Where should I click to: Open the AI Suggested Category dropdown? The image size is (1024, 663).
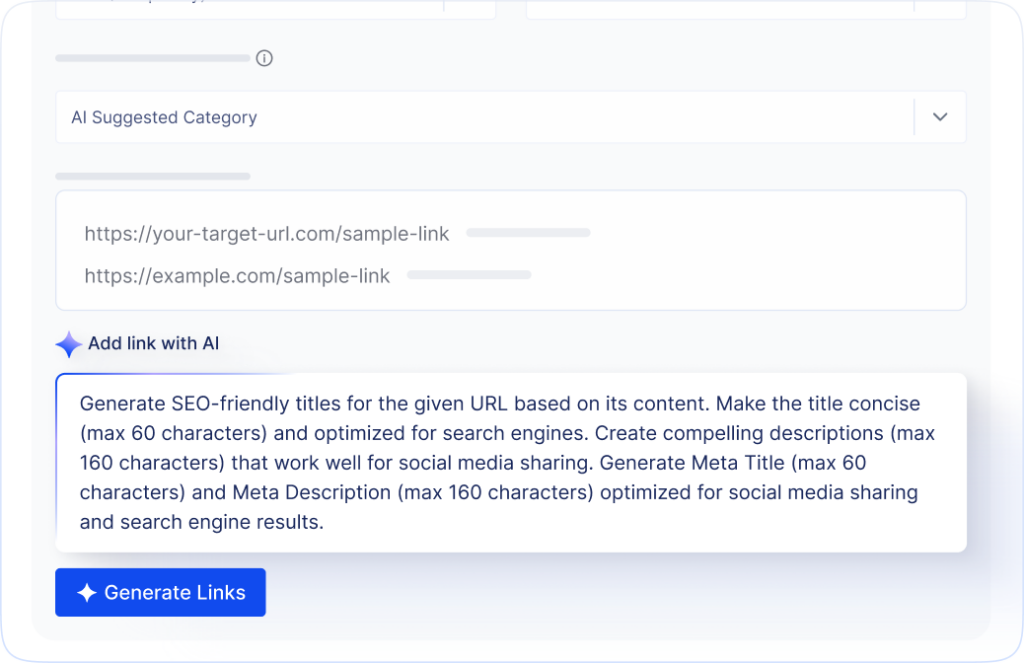tap(511, 117)
